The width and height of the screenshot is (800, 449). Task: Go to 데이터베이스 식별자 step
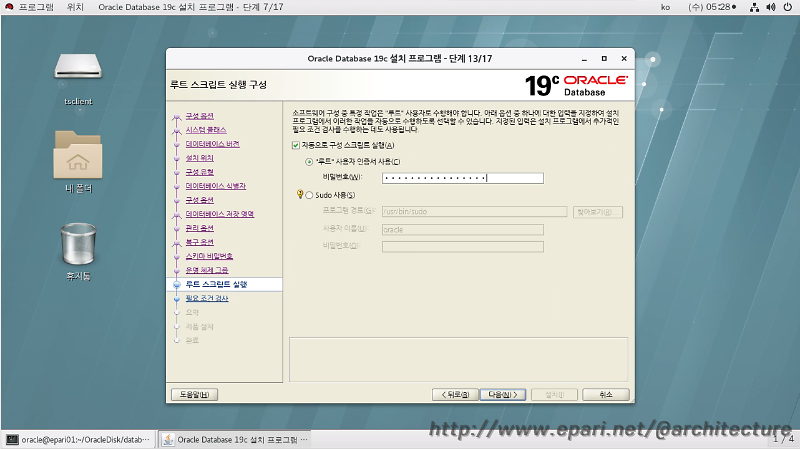(x=216, y=186)
